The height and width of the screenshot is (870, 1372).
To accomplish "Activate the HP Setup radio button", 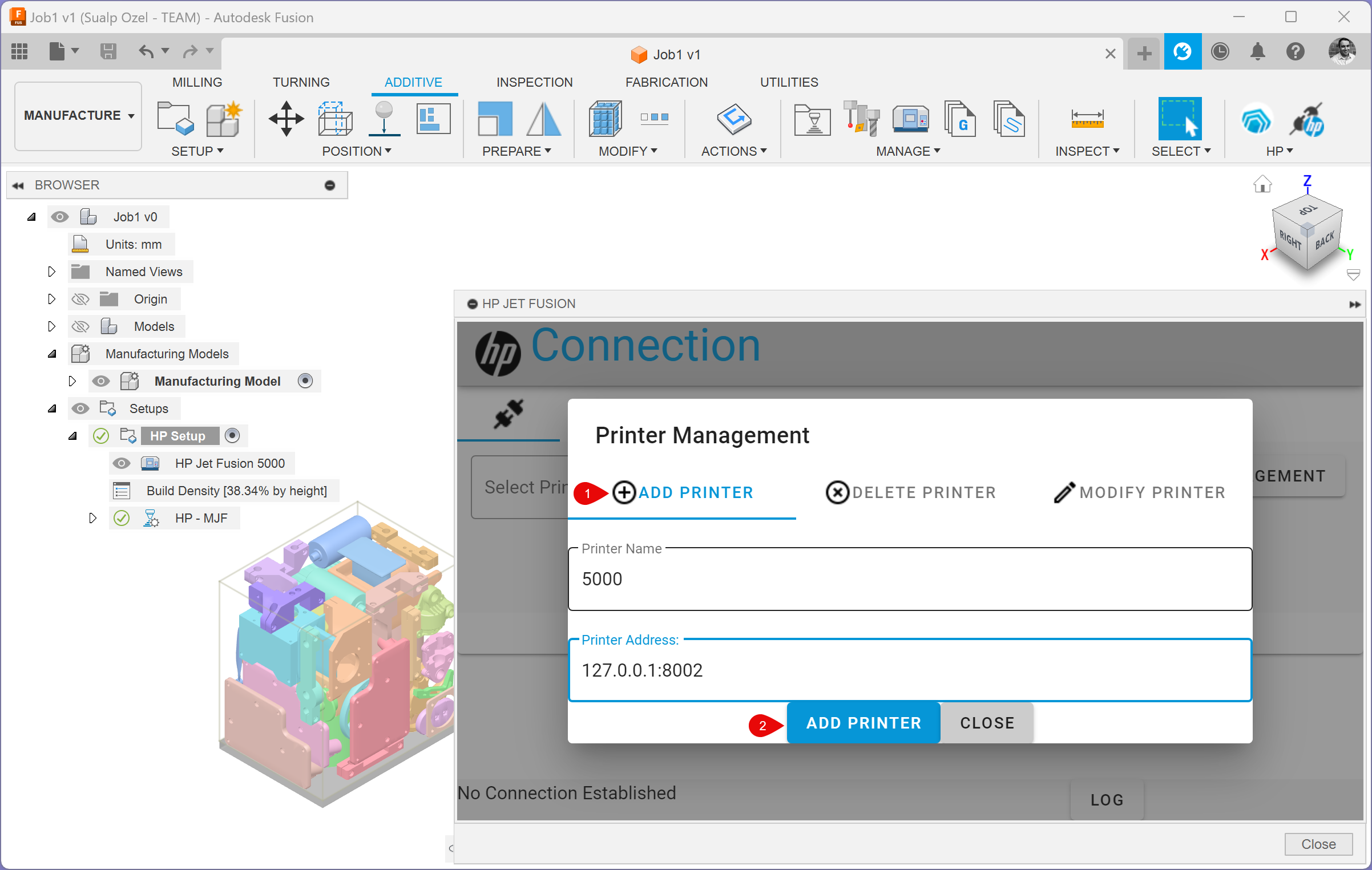I will (232, 436).
